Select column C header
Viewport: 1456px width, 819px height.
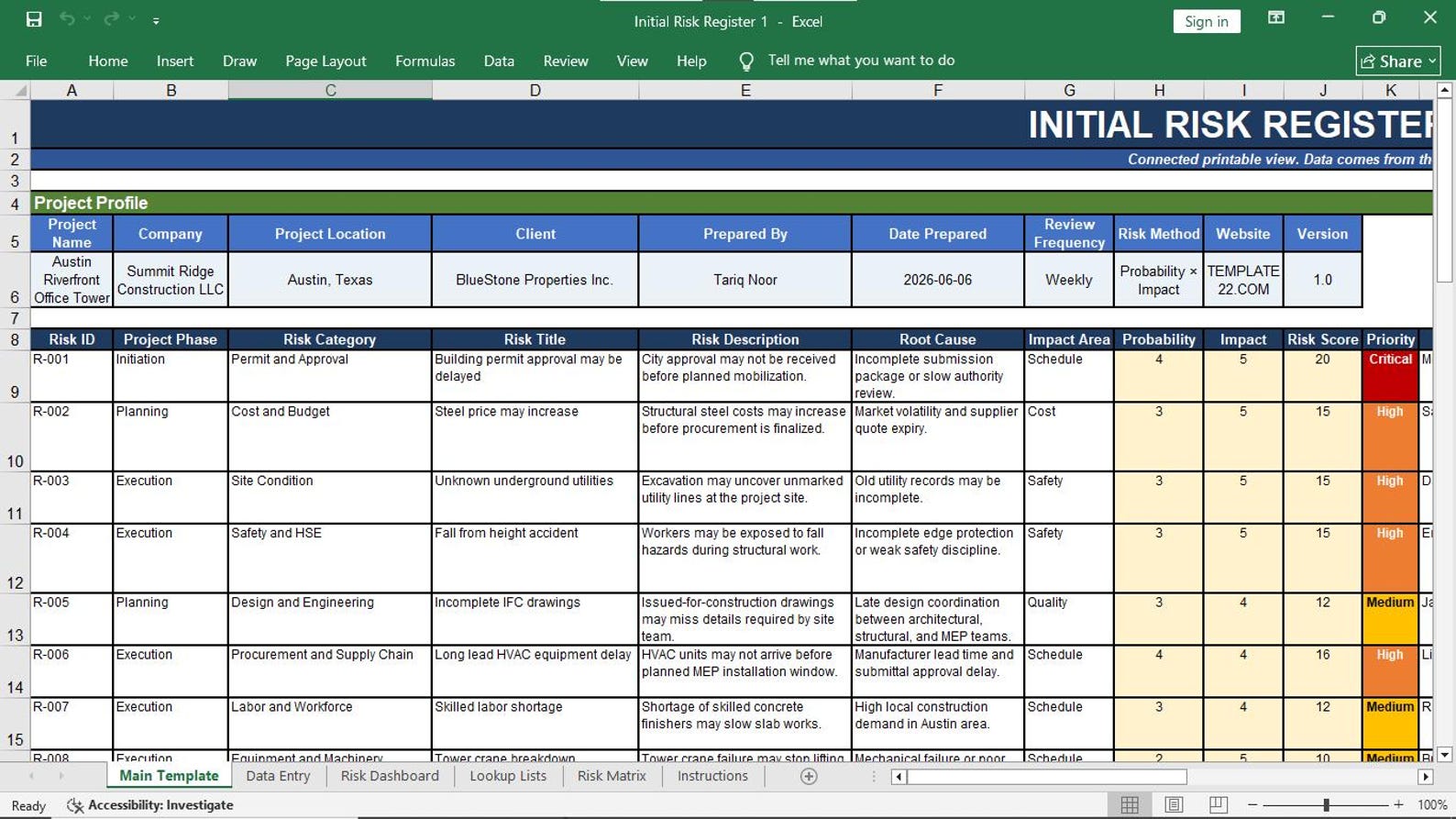point(330,90)
